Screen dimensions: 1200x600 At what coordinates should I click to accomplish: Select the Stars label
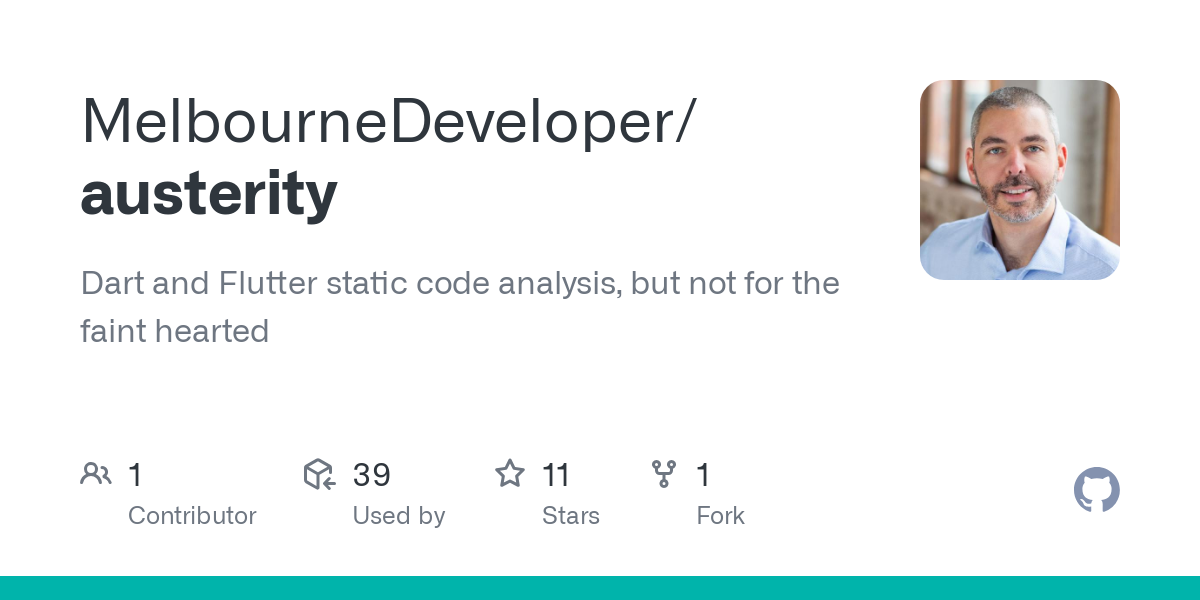(570, 516)
